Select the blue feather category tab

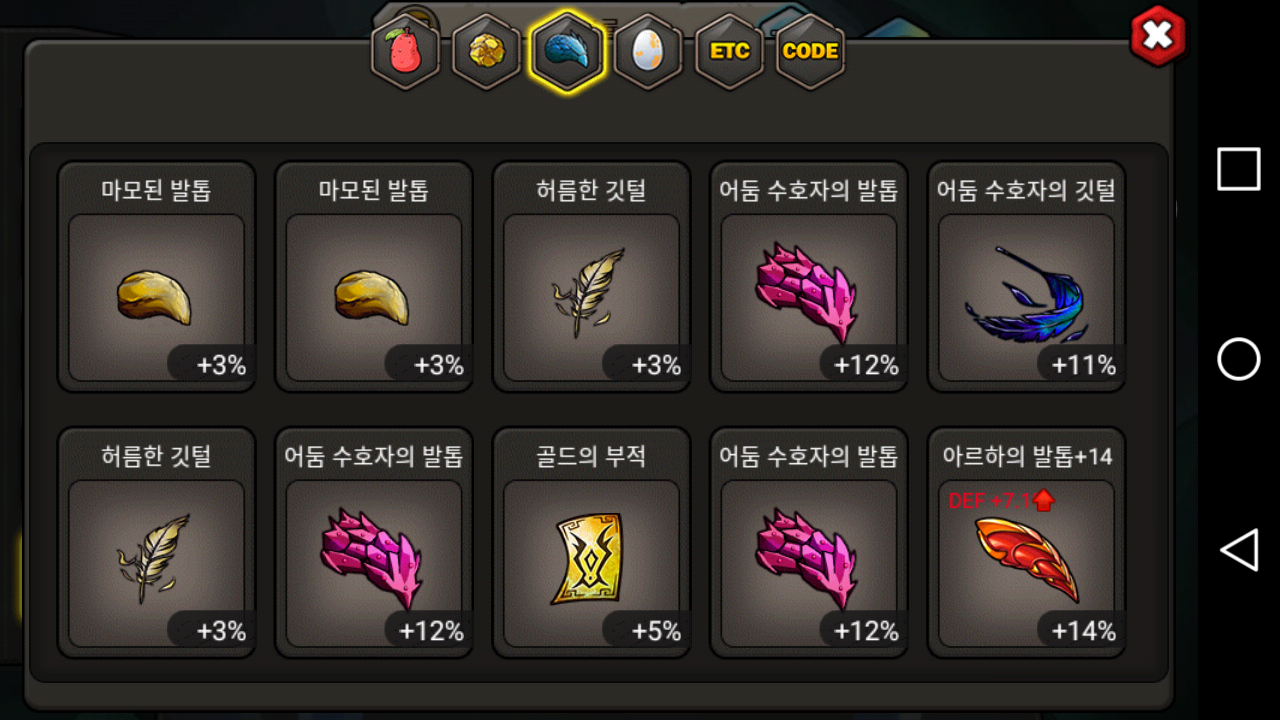click(x=567, y=51)
